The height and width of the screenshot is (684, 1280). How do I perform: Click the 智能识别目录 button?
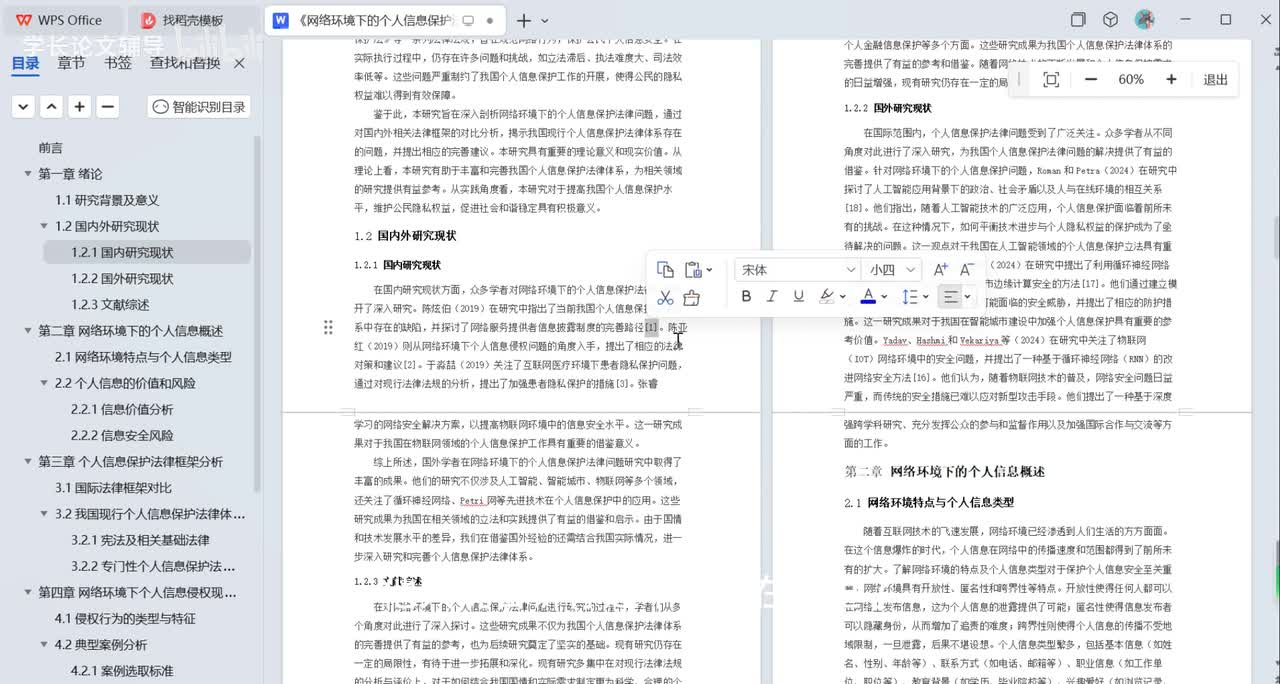(198, 107)
